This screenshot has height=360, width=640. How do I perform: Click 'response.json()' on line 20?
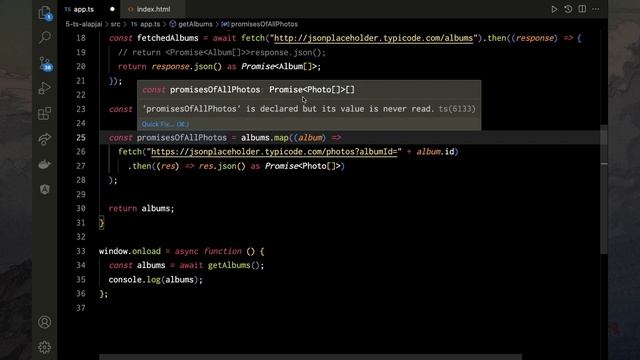pos(187,67)
